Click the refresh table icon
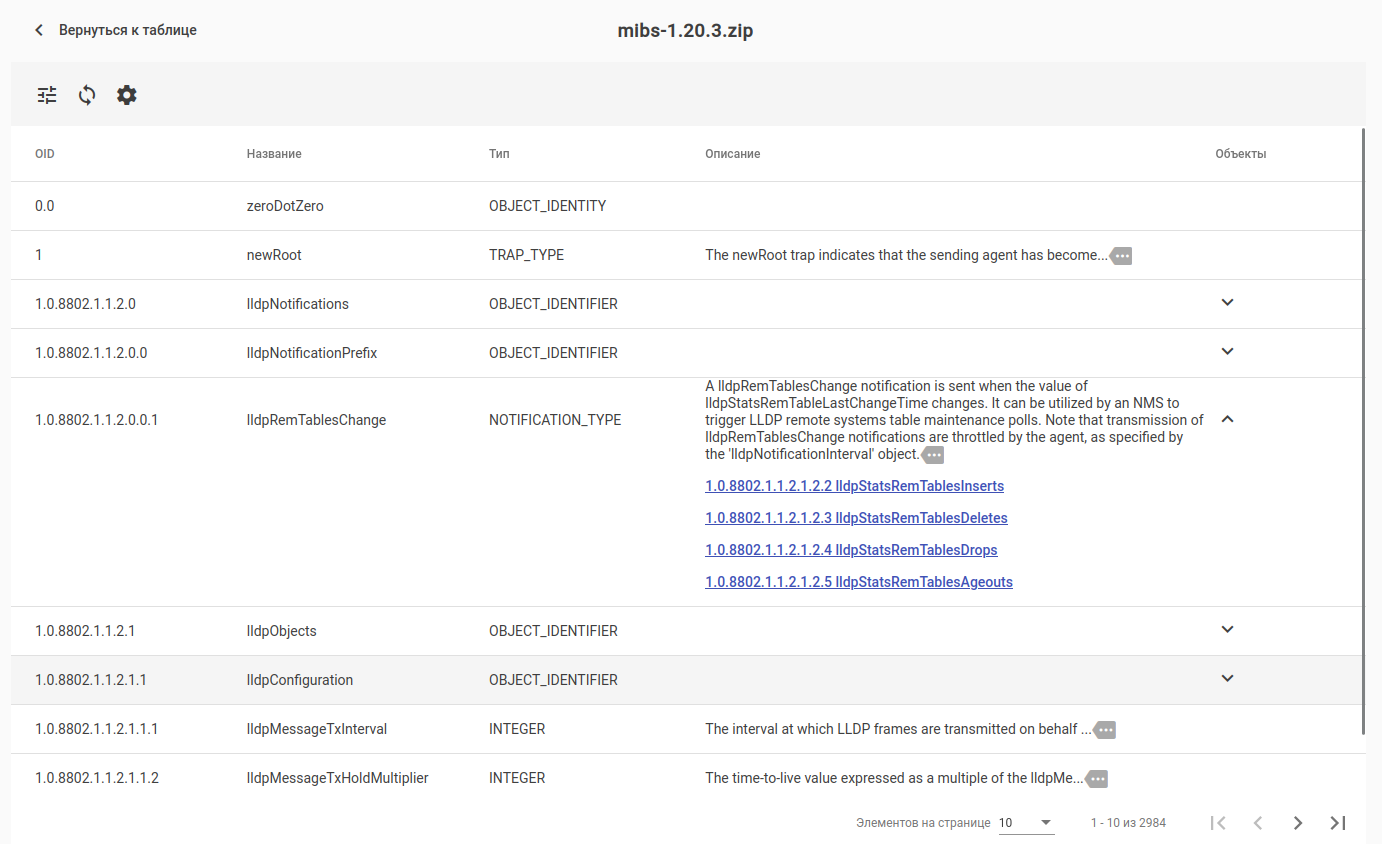Screen dimensions: 1382x844 tap(87, 95)
